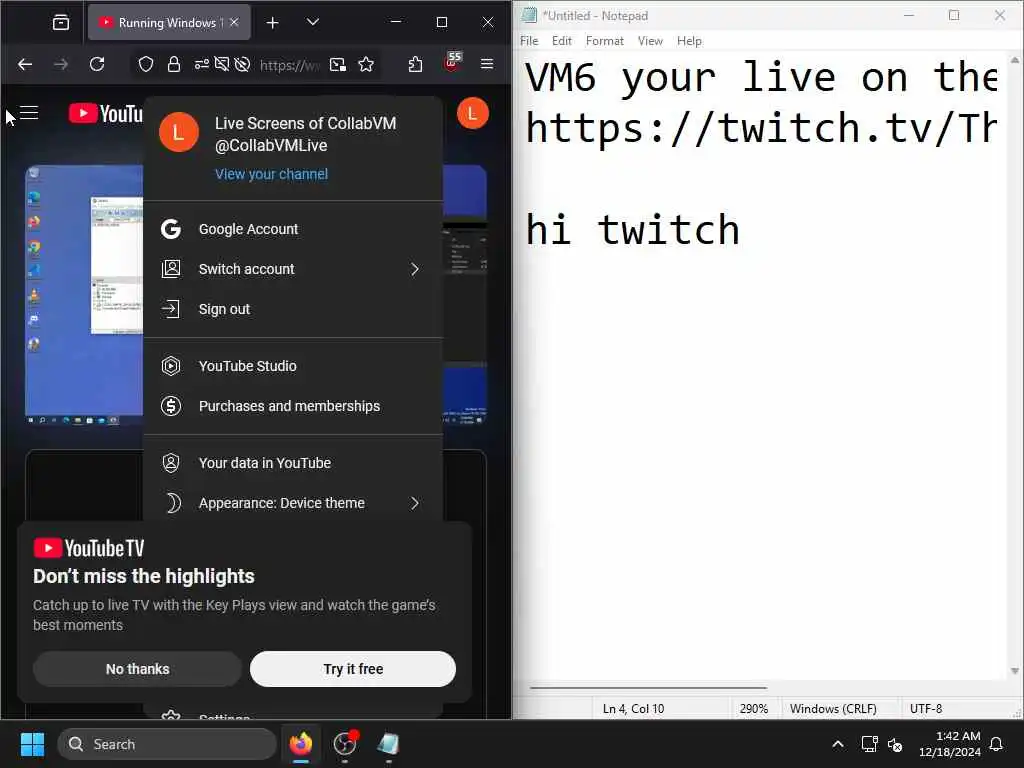Click Try it free button

353,669
